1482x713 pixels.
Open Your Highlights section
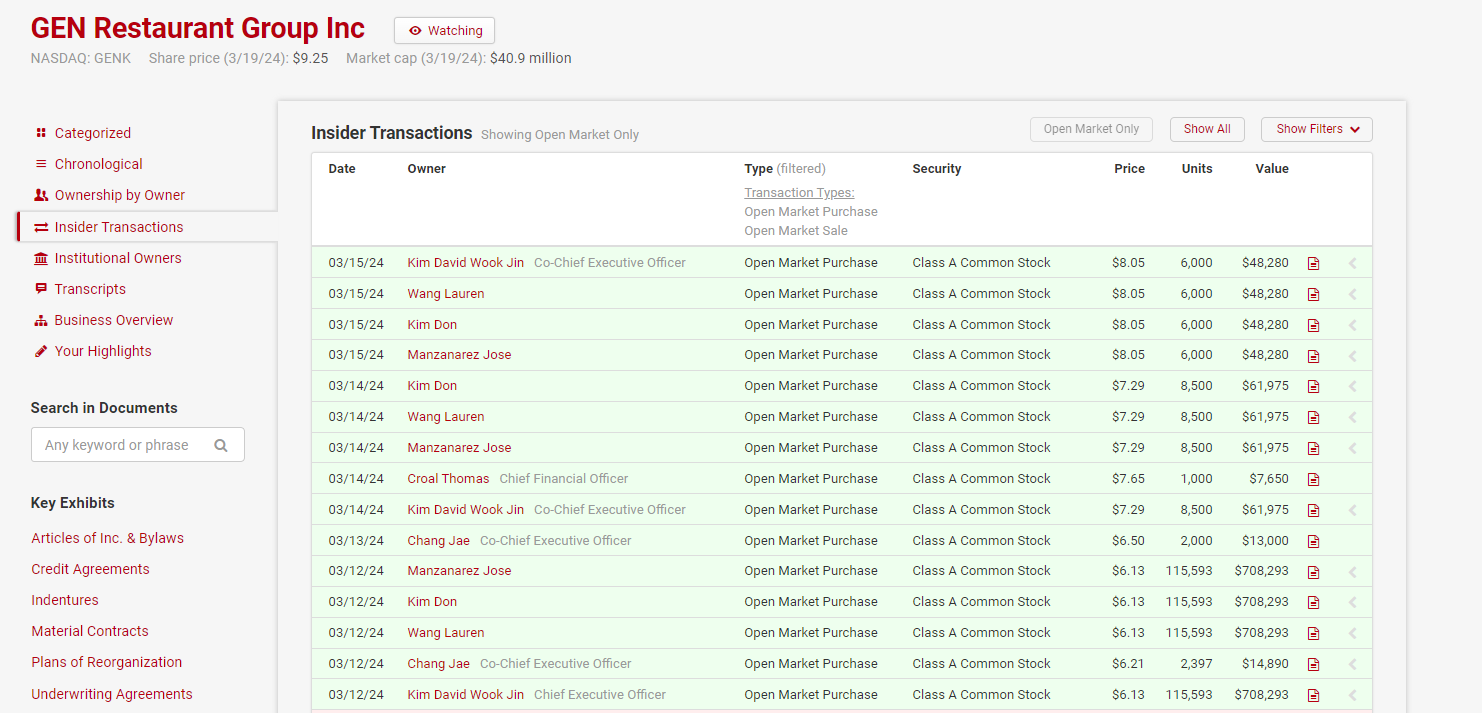(103, 351)
